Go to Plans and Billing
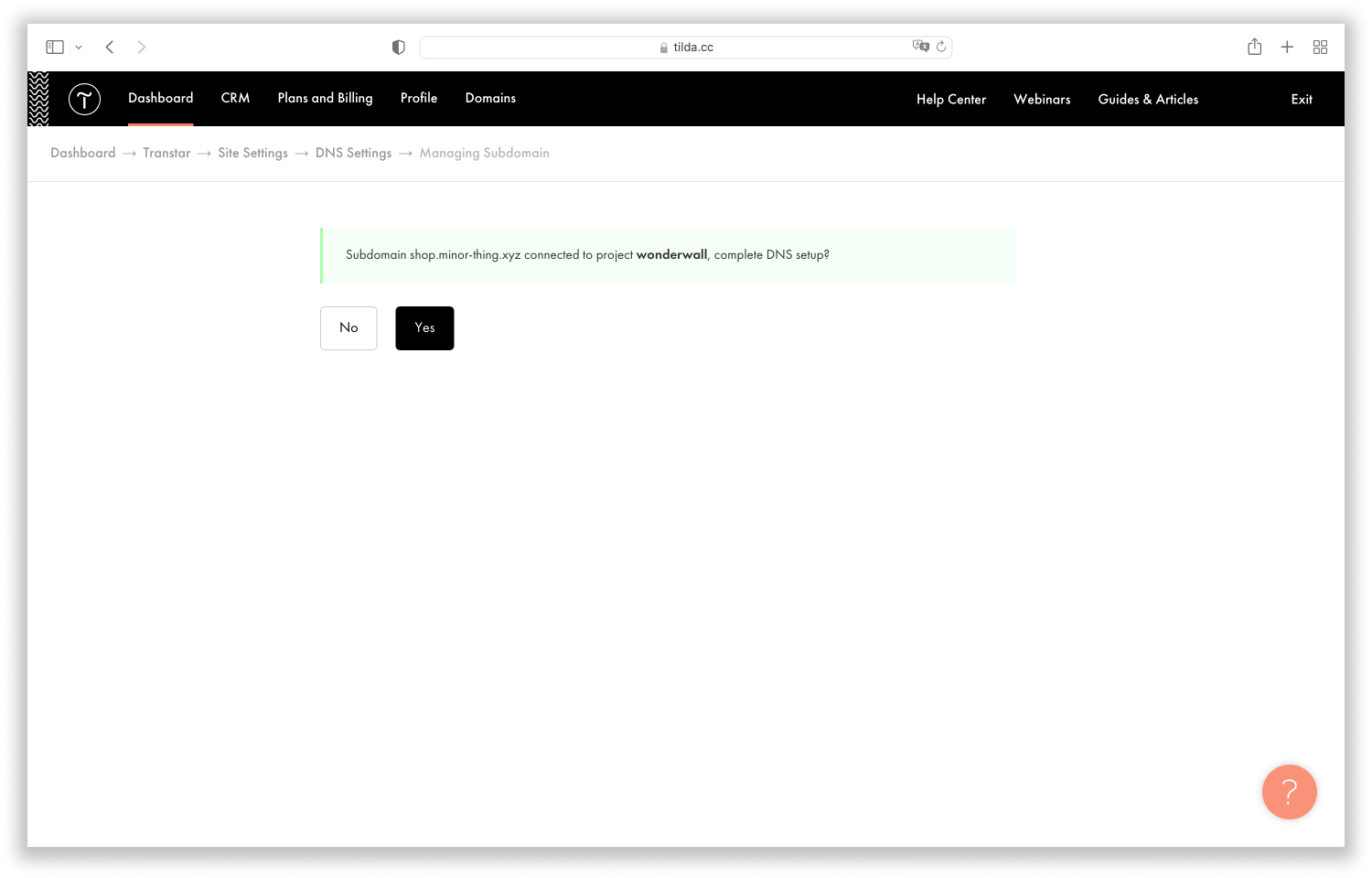Screen dimensions: 1372x878 click(x=325, y=98)
